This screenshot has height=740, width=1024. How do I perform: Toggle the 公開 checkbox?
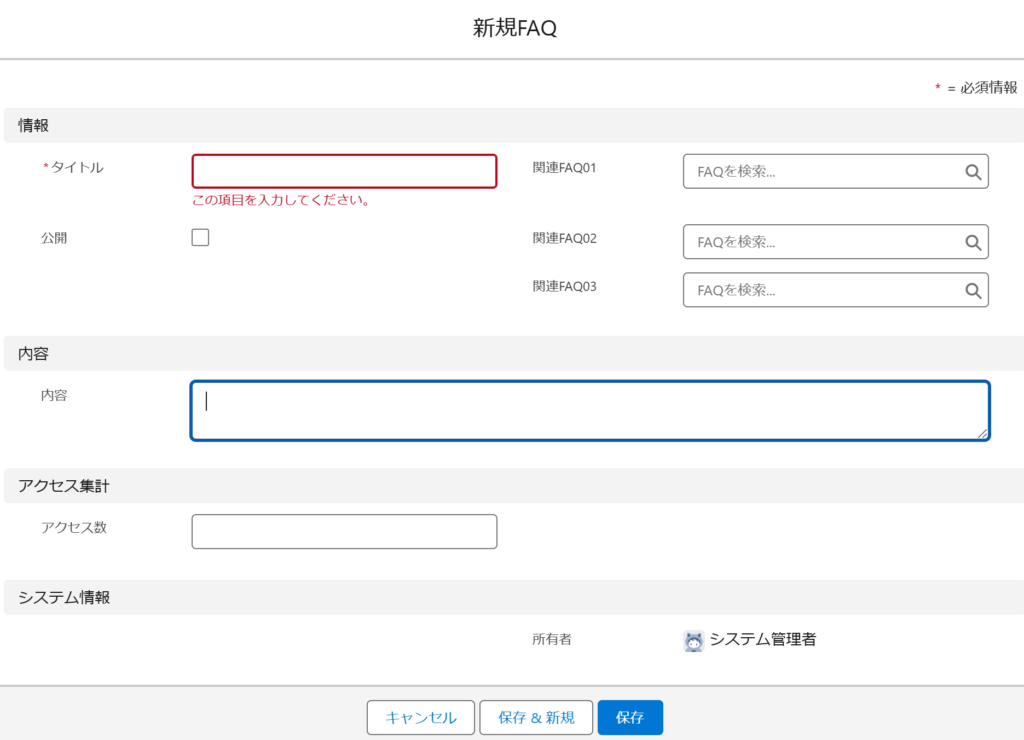(x=200, y=238)
